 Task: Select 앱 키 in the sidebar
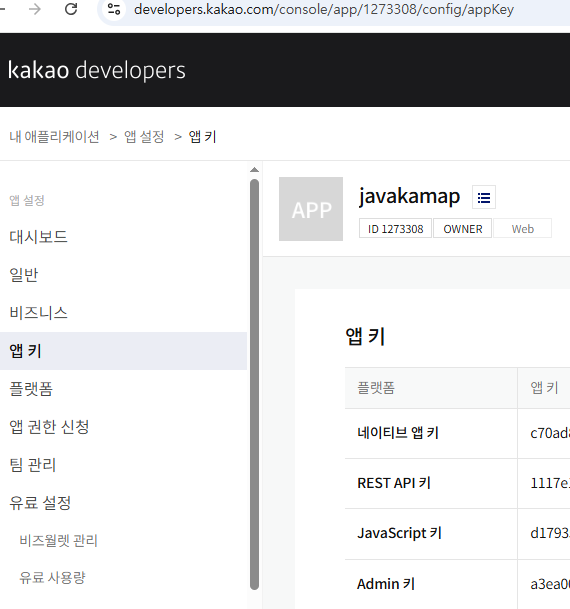tap(123, 351)
